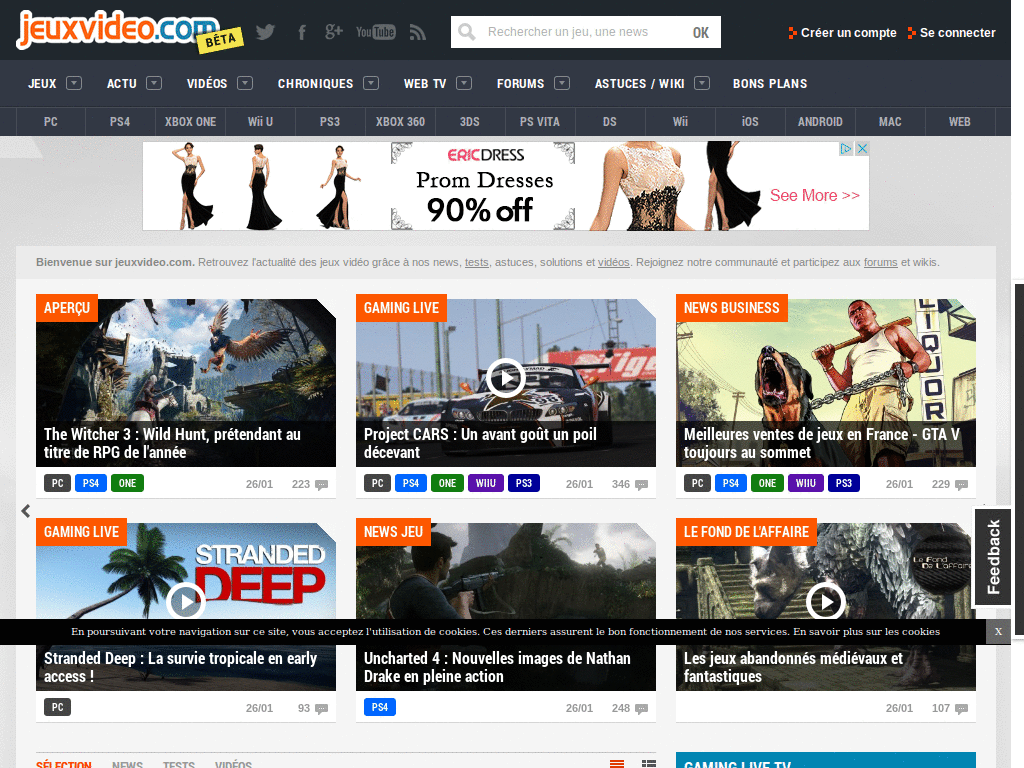Play the Stranded Deep video
The height and width of the screenshot is (768, 1024).
185,601
